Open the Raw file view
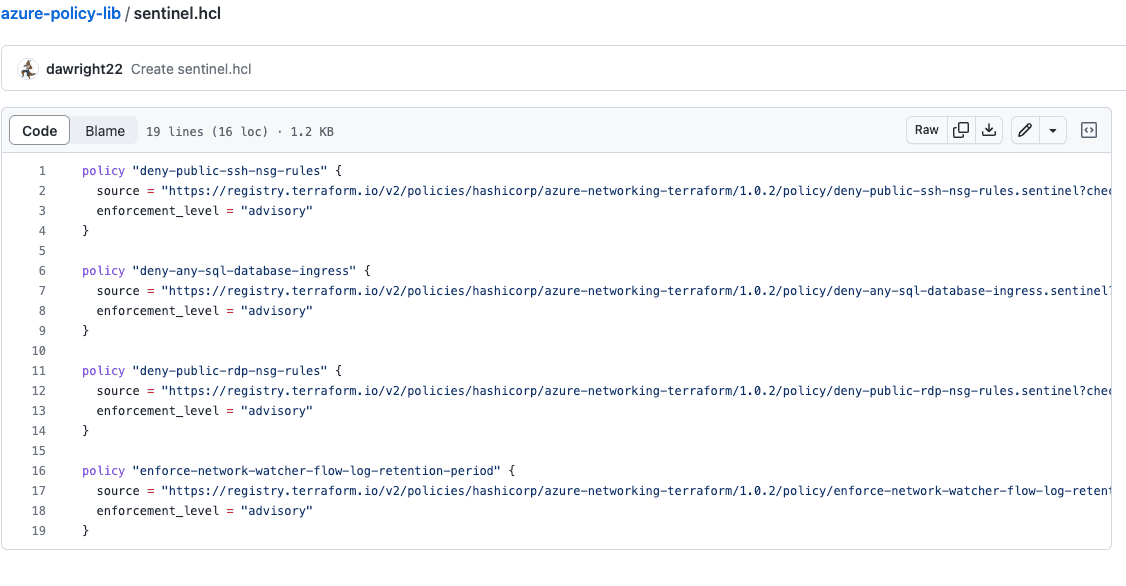The height and width of the screenshot is (586, 1126). pos(927,130)
